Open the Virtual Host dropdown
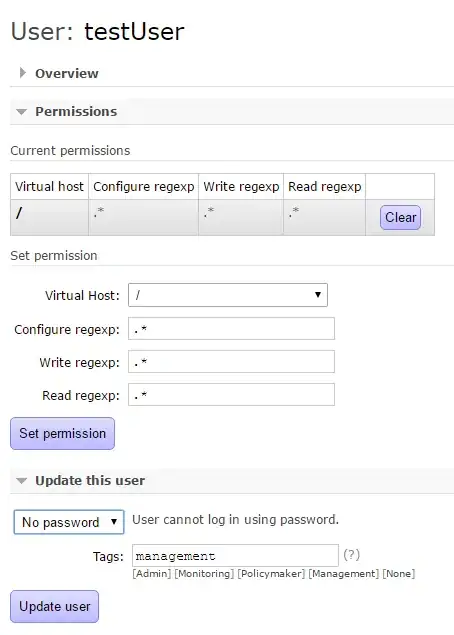454x635 pixels. tap(228, 295)
